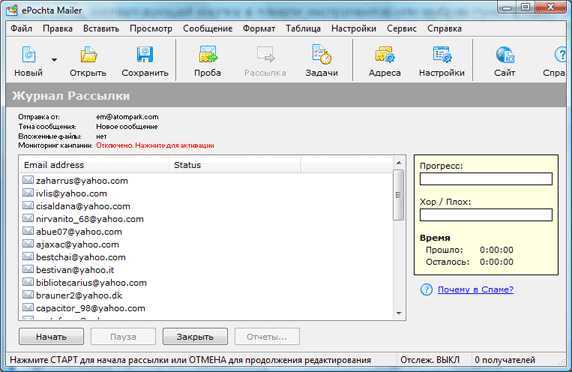Open the Адреса address book icon
The height and width of the screenshot is (372, 572).
click(384, 55)
